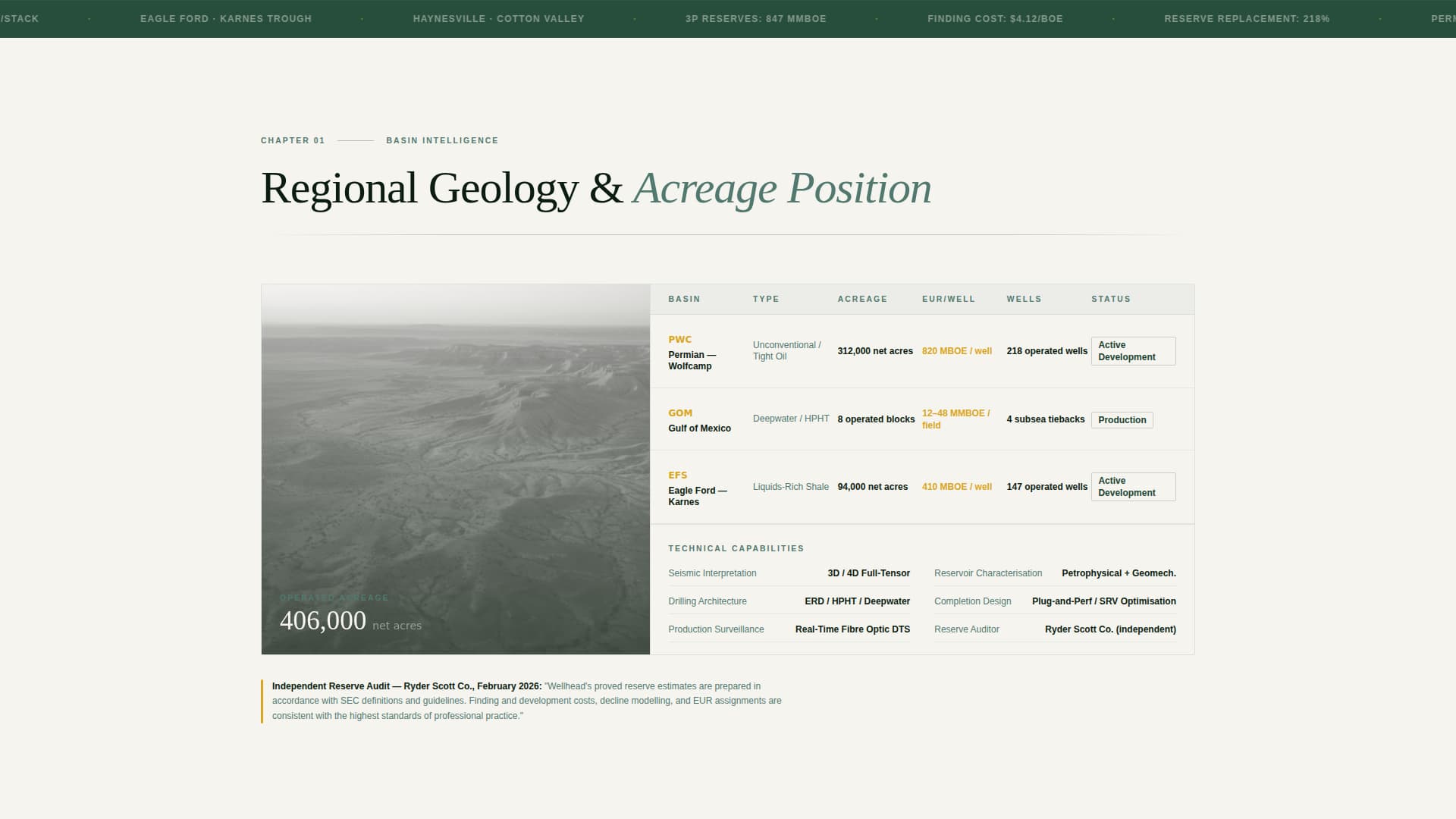Click the Permian Active Development status badge
This screenshot has width=1456, height=819.
tap(1133, 351)
